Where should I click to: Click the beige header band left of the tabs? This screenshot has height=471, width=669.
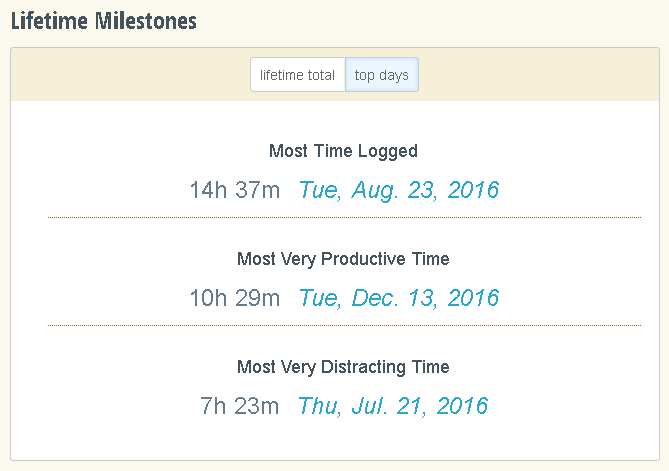(x=130, y=74)
